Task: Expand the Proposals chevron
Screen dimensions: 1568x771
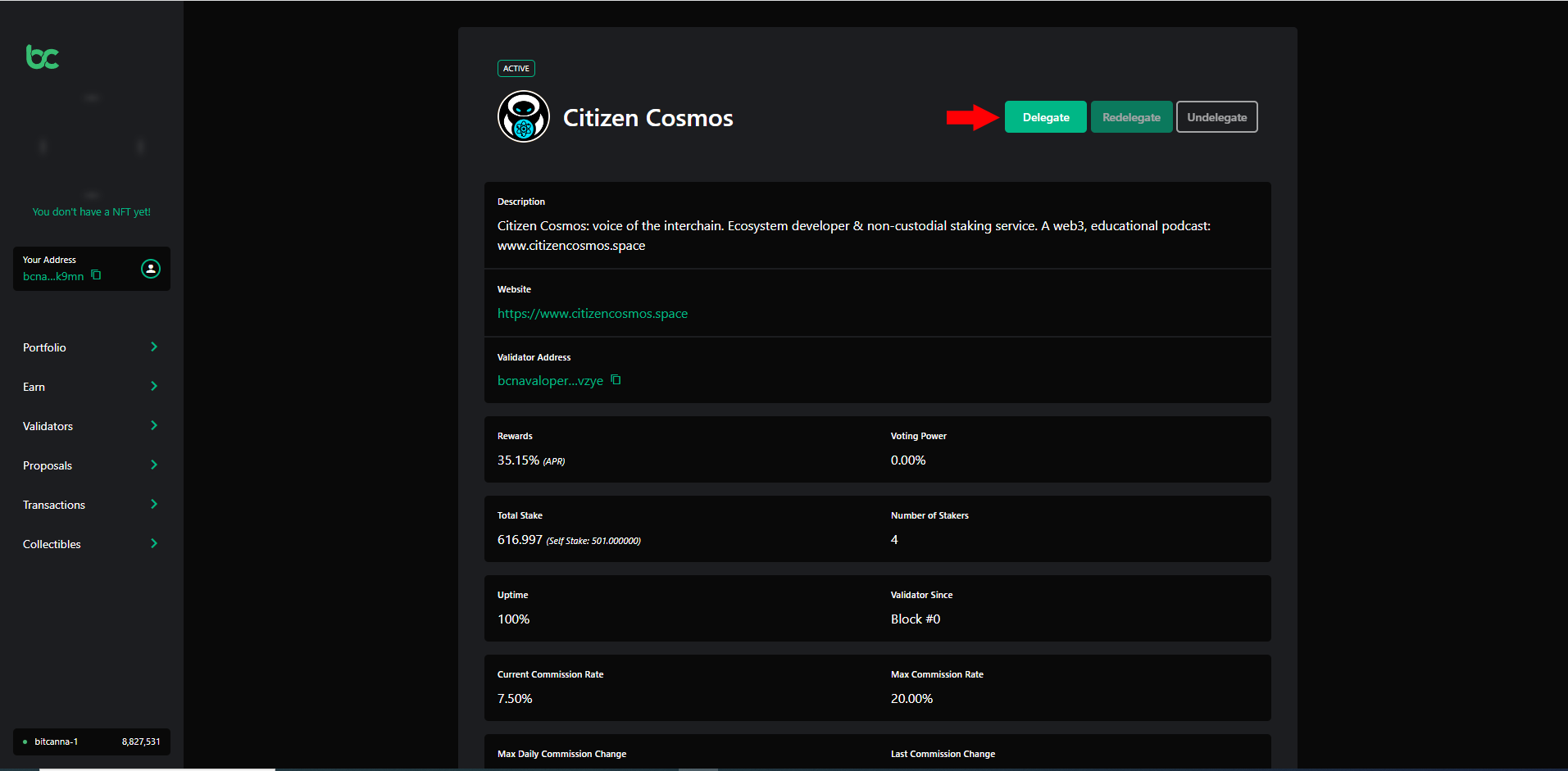Action: 154,465
